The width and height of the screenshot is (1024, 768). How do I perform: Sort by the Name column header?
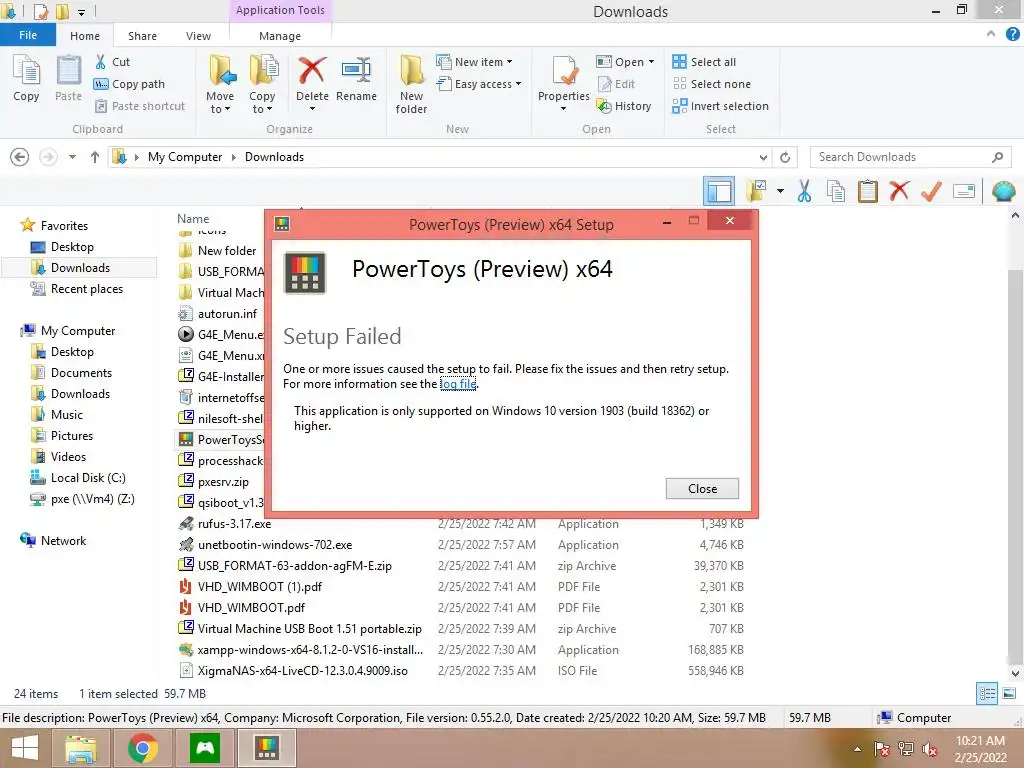(193, 219)
